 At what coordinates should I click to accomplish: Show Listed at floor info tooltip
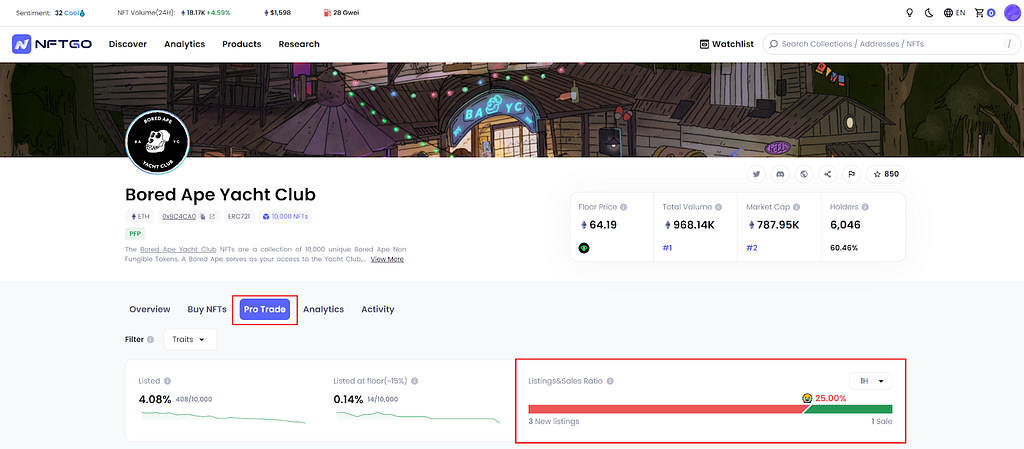point(415,381)
